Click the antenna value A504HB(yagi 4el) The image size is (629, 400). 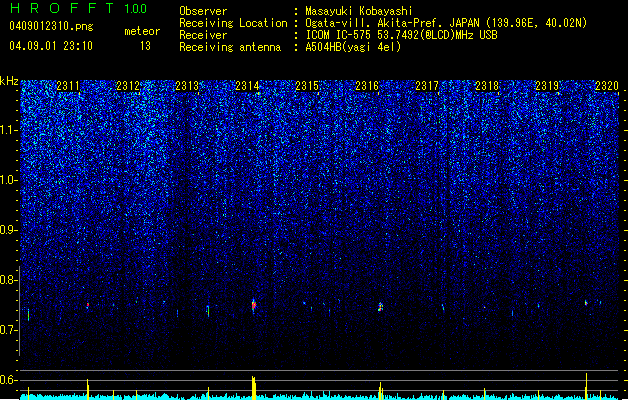(x=353, y=47)
